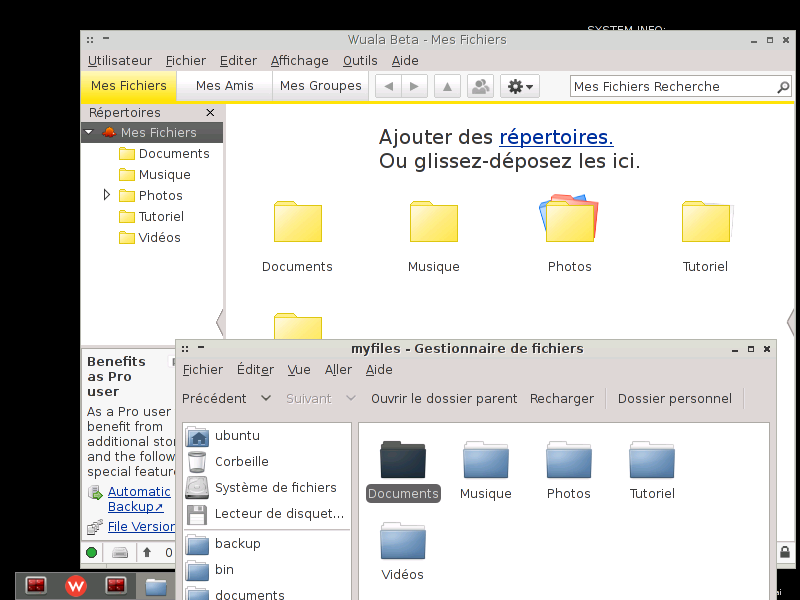Screen dimensions: 800x600
Task: Select ubuntu home in file manager sidebar
Action: click(x=267, y=436)
